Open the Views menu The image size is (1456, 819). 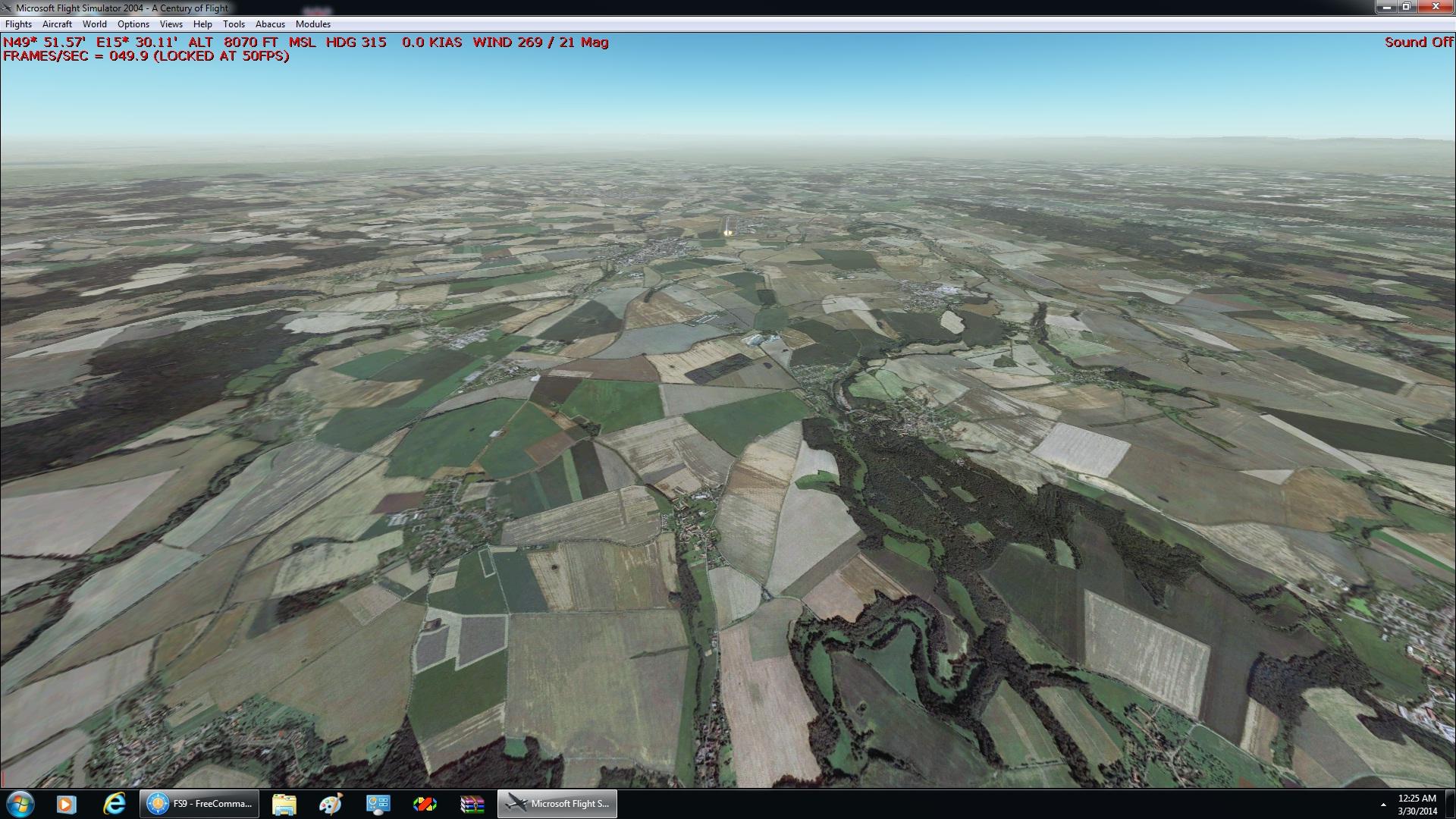click(x=171, y=24)
